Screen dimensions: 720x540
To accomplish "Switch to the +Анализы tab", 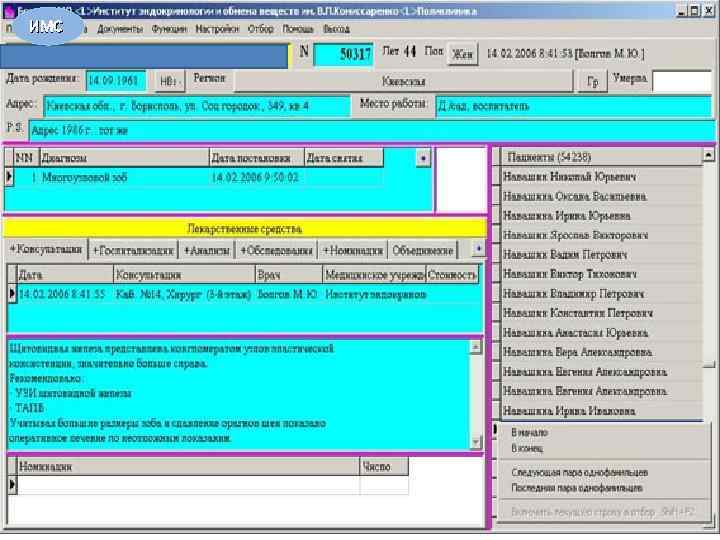I will tap(206, 250).
